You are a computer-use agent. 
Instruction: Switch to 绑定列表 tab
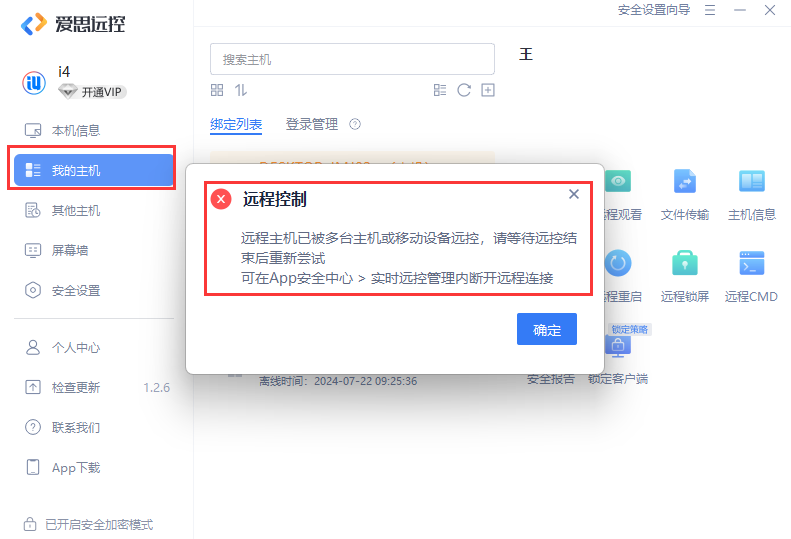236,124
